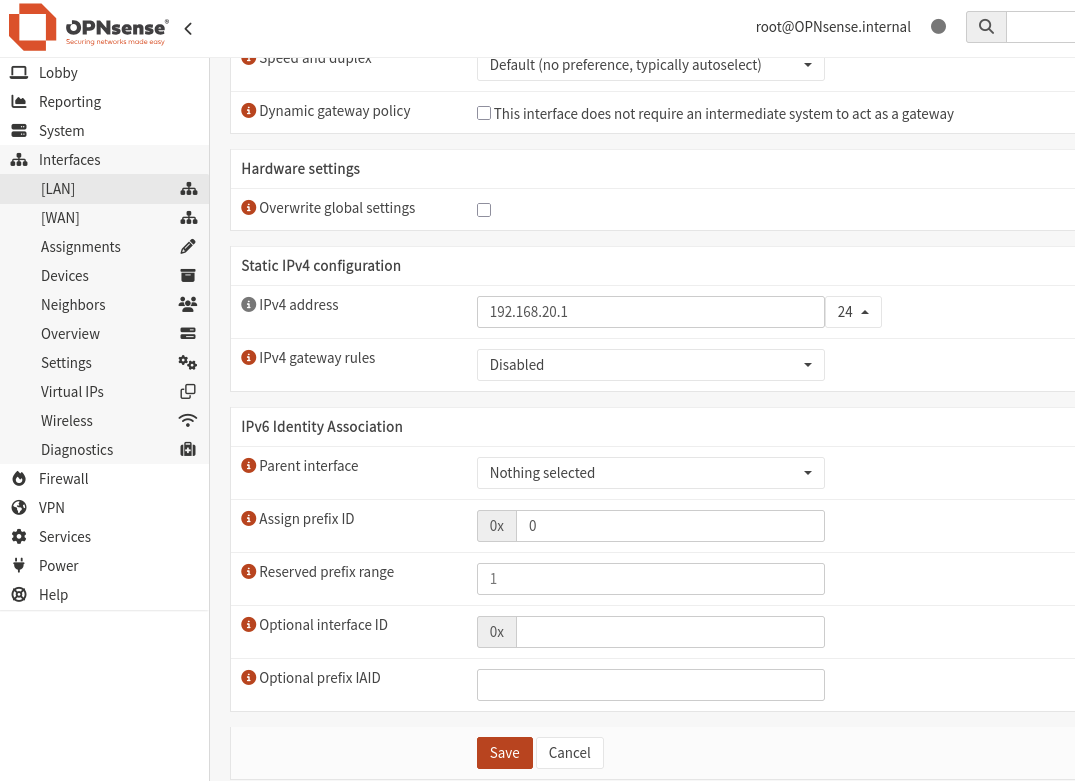Image resolution: width=1075 pixels, height=781 pixels.
Task: Cancel the interface changes
Action: 569,753
